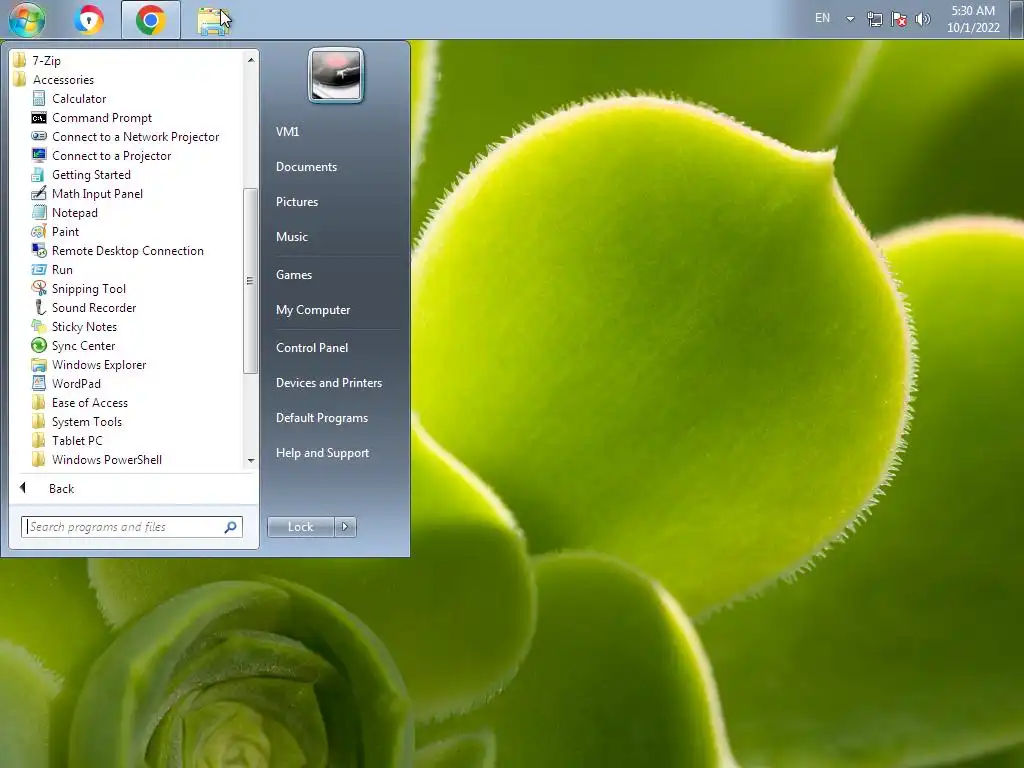Open the file explorer taskbar icon
This screenshot has width=1024, height=768.
(x=212, y=21)
